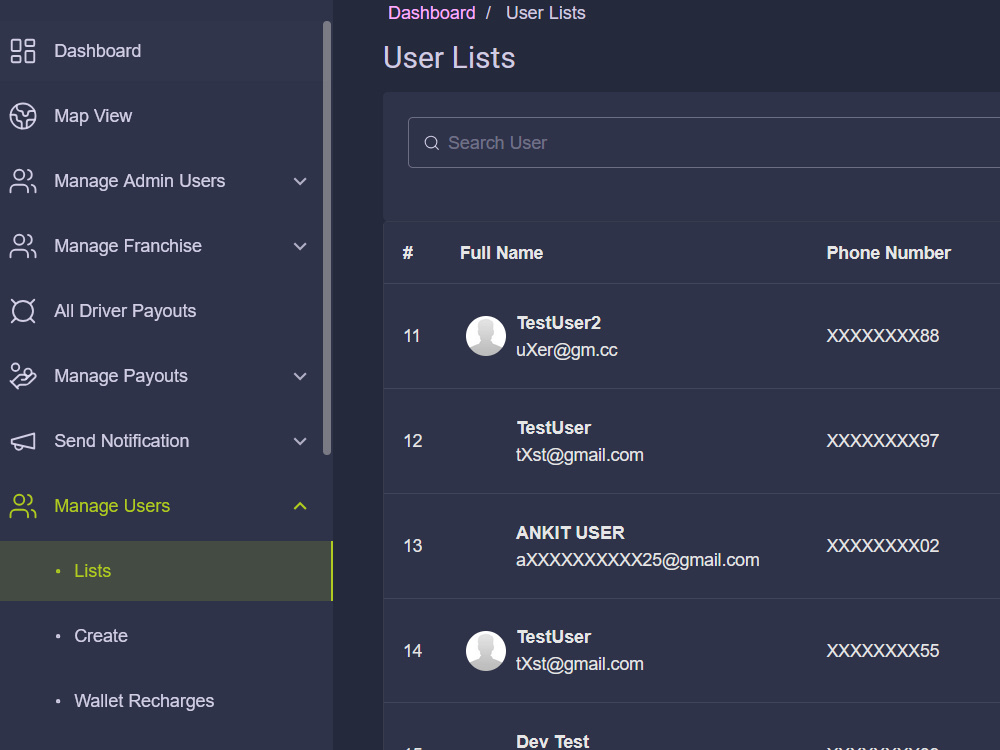1000x750 pixels.
Task: Click the Send Notification megaphone icon
Action: point(23,441)
